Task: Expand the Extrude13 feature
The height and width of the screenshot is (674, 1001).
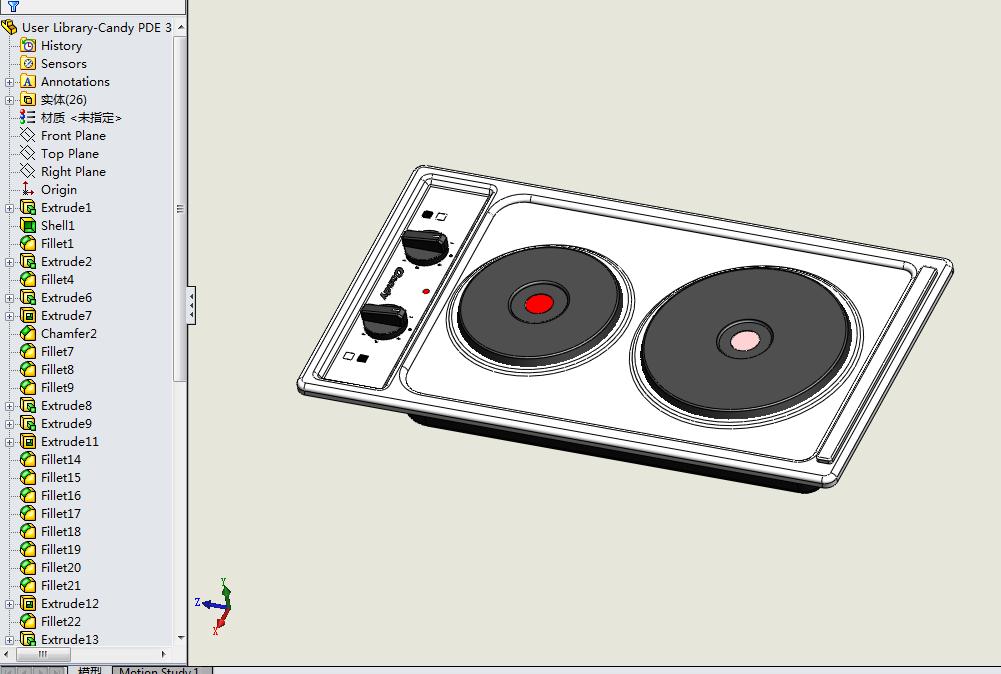Action: click(x=9, y=640)
